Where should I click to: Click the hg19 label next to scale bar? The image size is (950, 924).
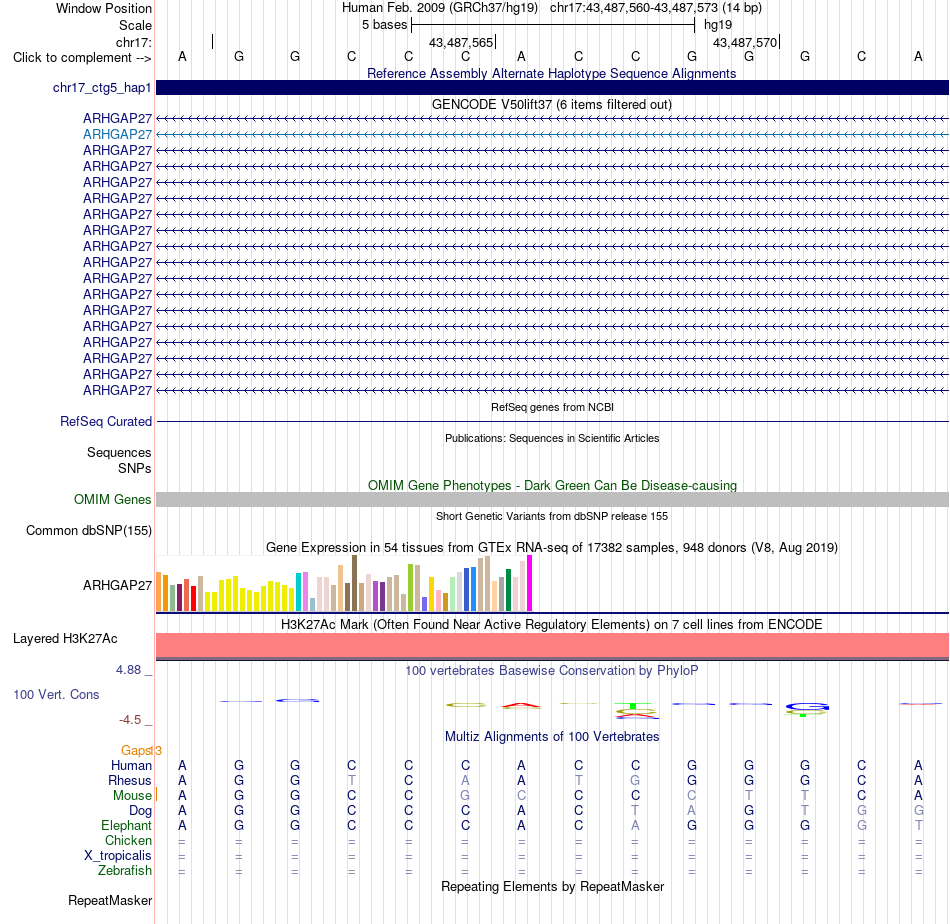pos(718,25)
